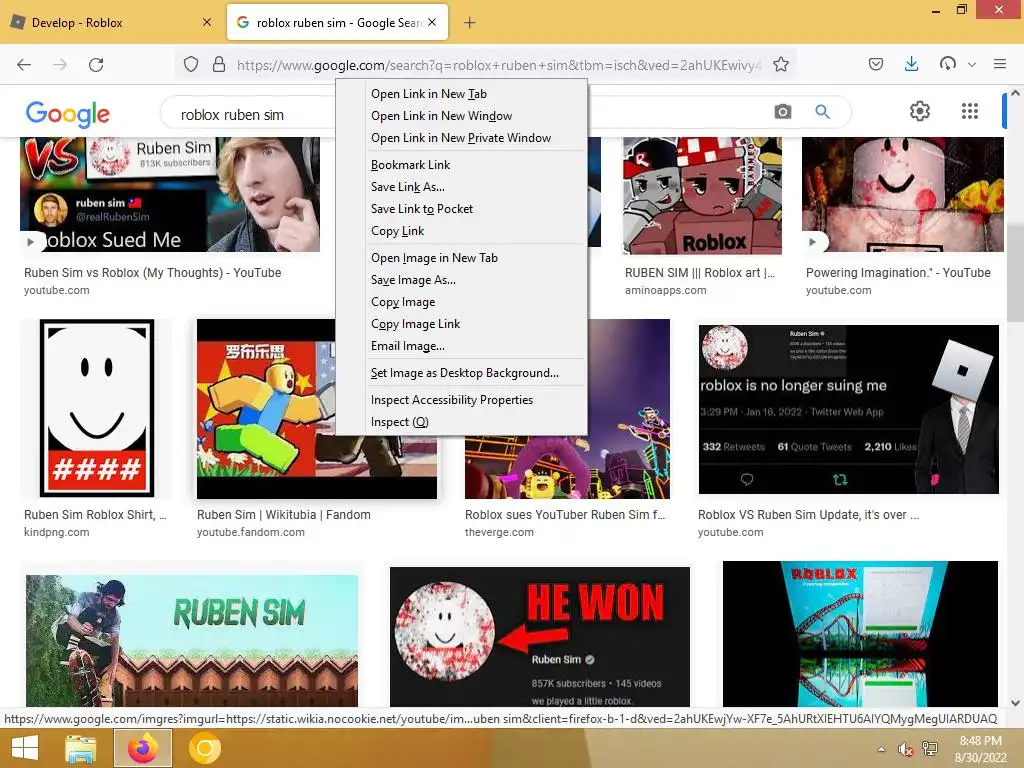
Task: Open Ruben Sim vs Roblox (My Thoughts) link
Action: [x=152, y=273]
